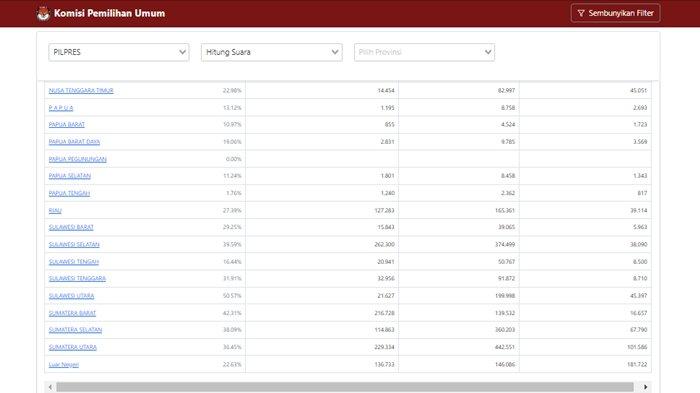
Task: Click the value 1.195 in Papua row
Action: coord(388,108)
